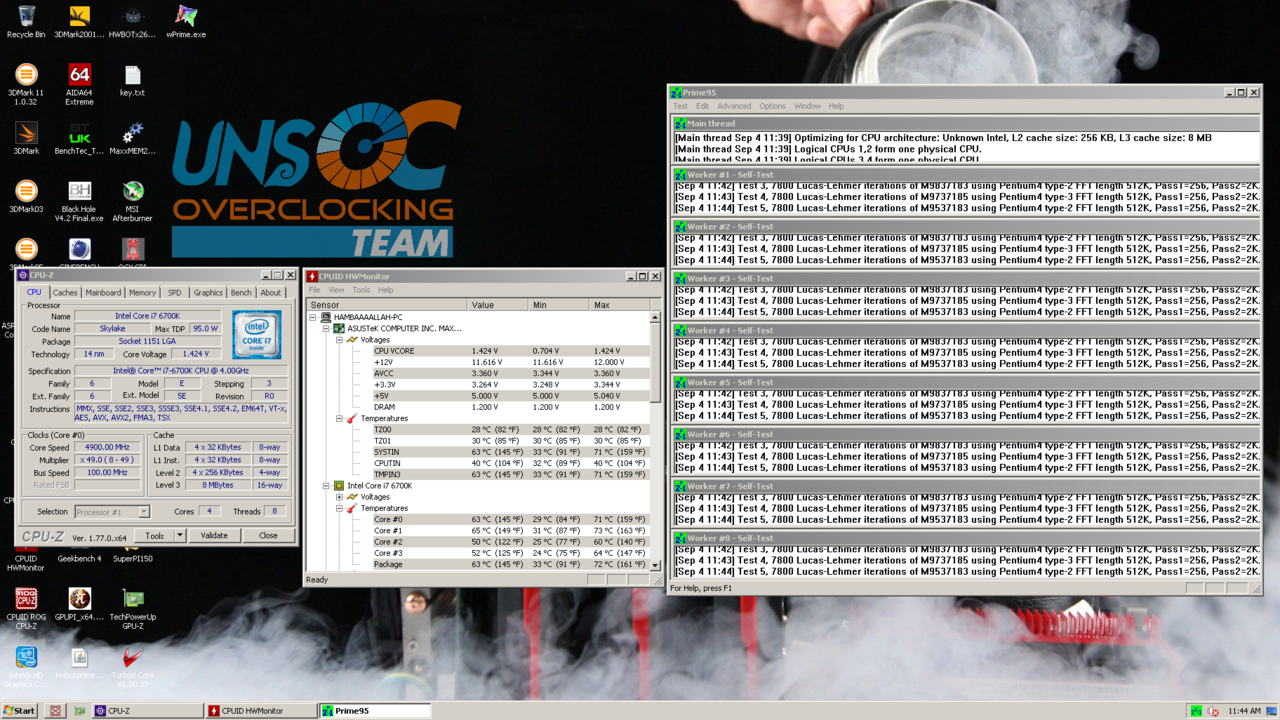Screen dimensions: 1280x720
Task: Switch to CPU-Z Mainboard tab
Action: point(103,293)
